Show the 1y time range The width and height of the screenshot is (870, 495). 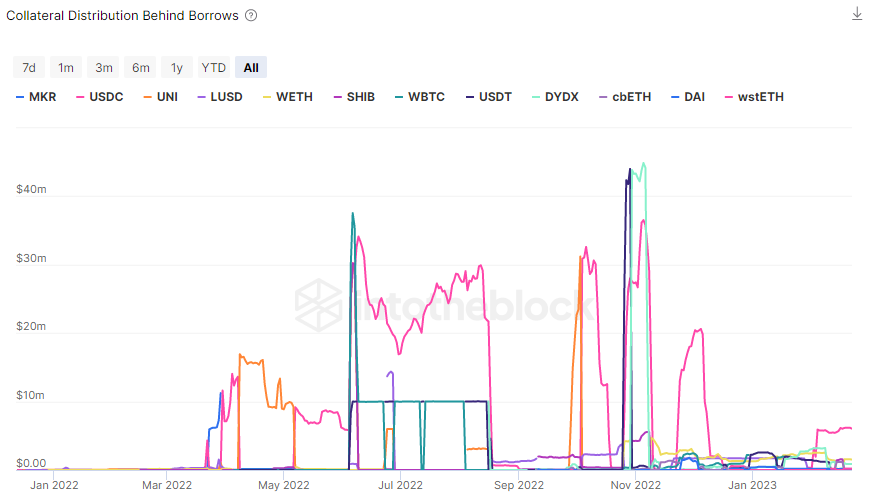point(177,68)
